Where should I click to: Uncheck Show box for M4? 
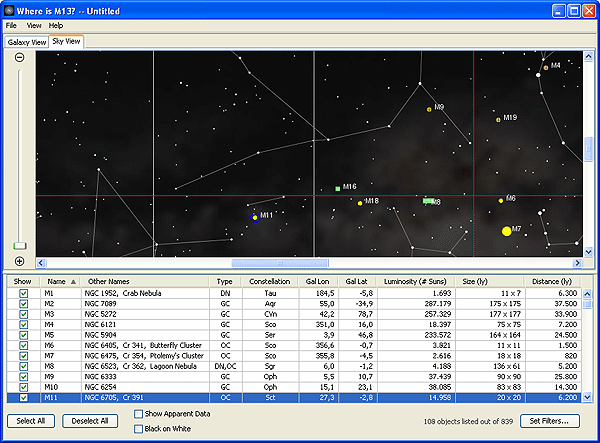[x=24, y=324]
